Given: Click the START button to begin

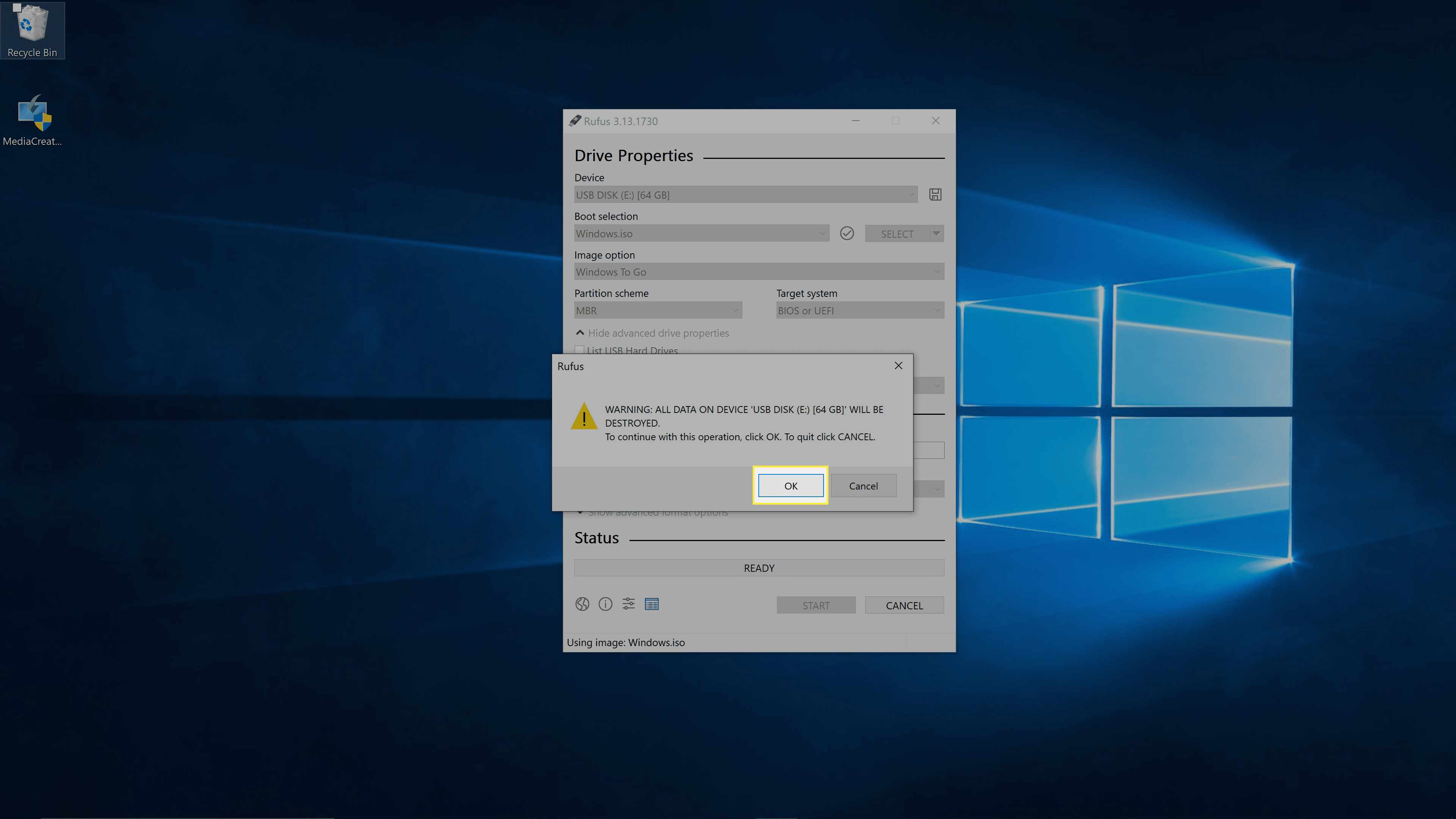Looking at the screenshot, I should pos(816,605).
